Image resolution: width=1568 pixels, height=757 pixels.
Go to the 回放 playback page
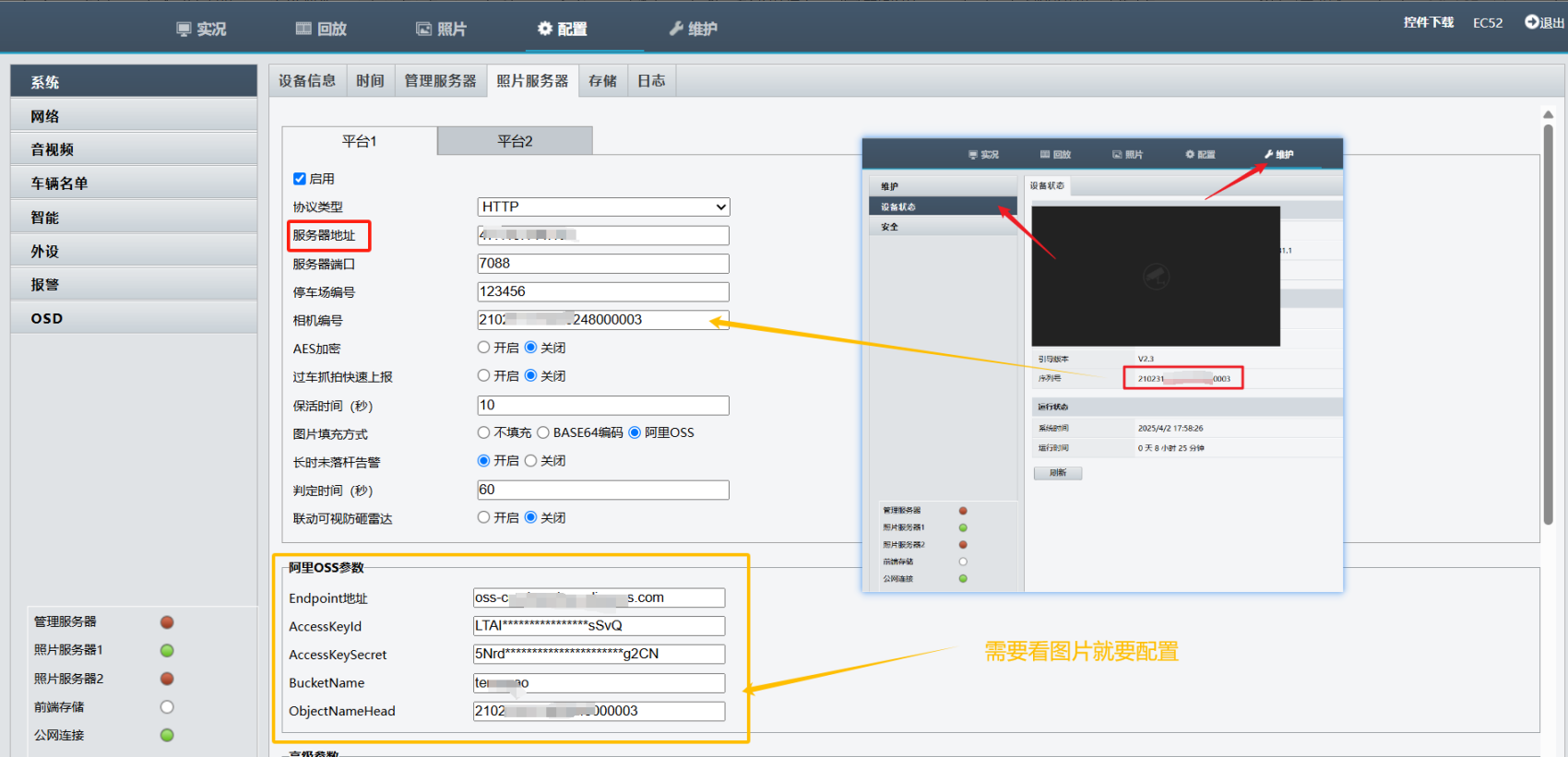321,29
